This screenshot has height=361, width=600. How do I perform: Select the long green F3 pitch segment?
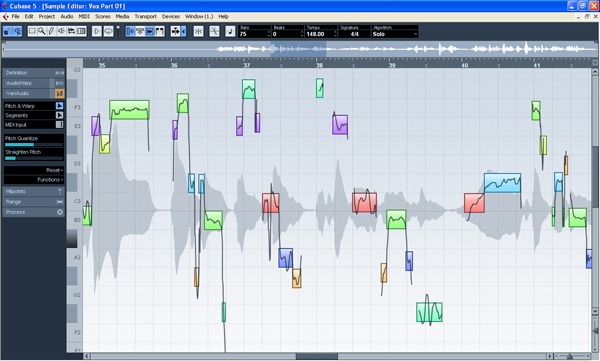click(x=129, y=110)
